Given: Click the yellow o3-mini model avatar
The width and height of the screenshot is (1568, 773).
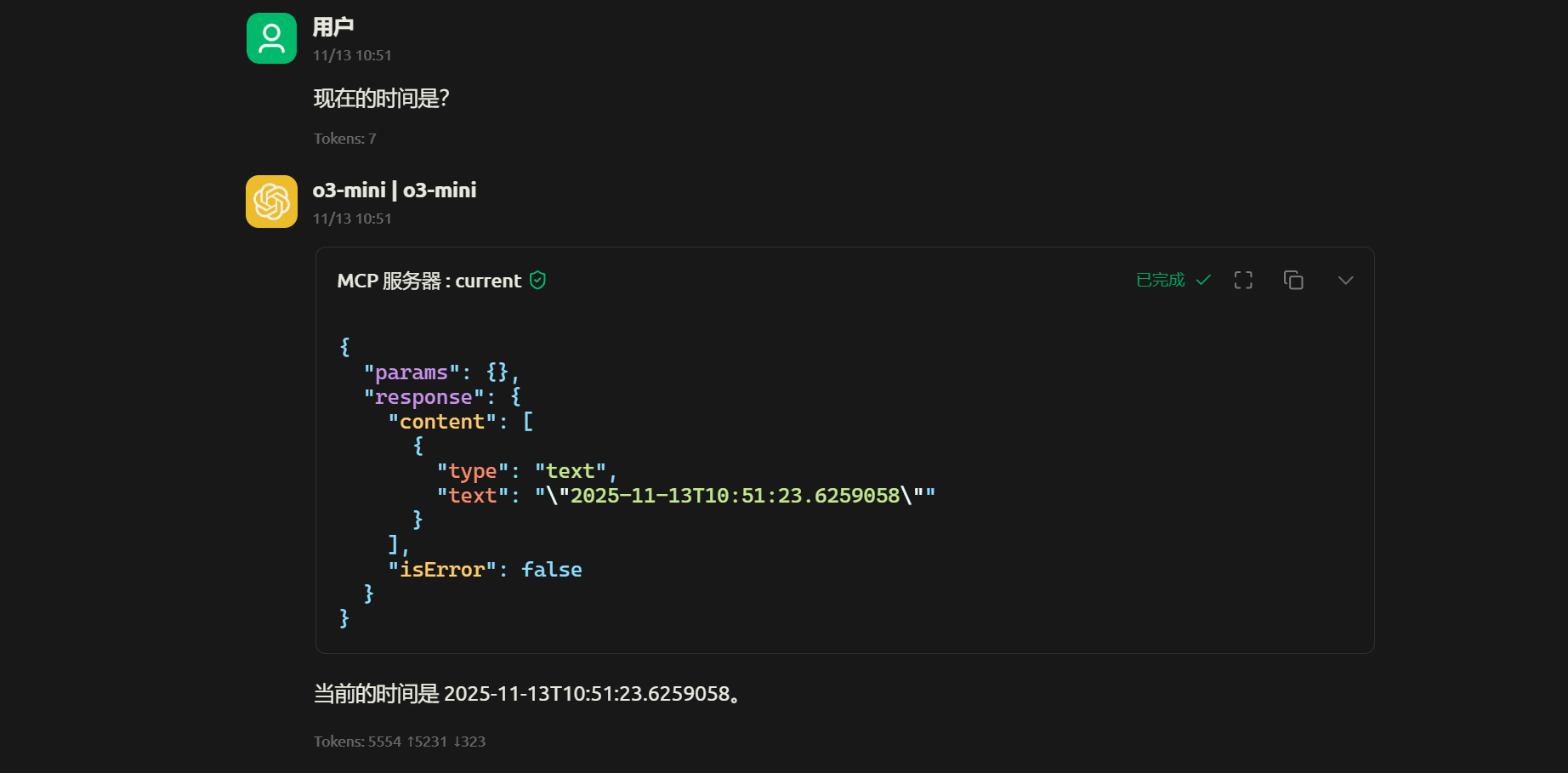Looking at the screenshot, I should point(271,202).
